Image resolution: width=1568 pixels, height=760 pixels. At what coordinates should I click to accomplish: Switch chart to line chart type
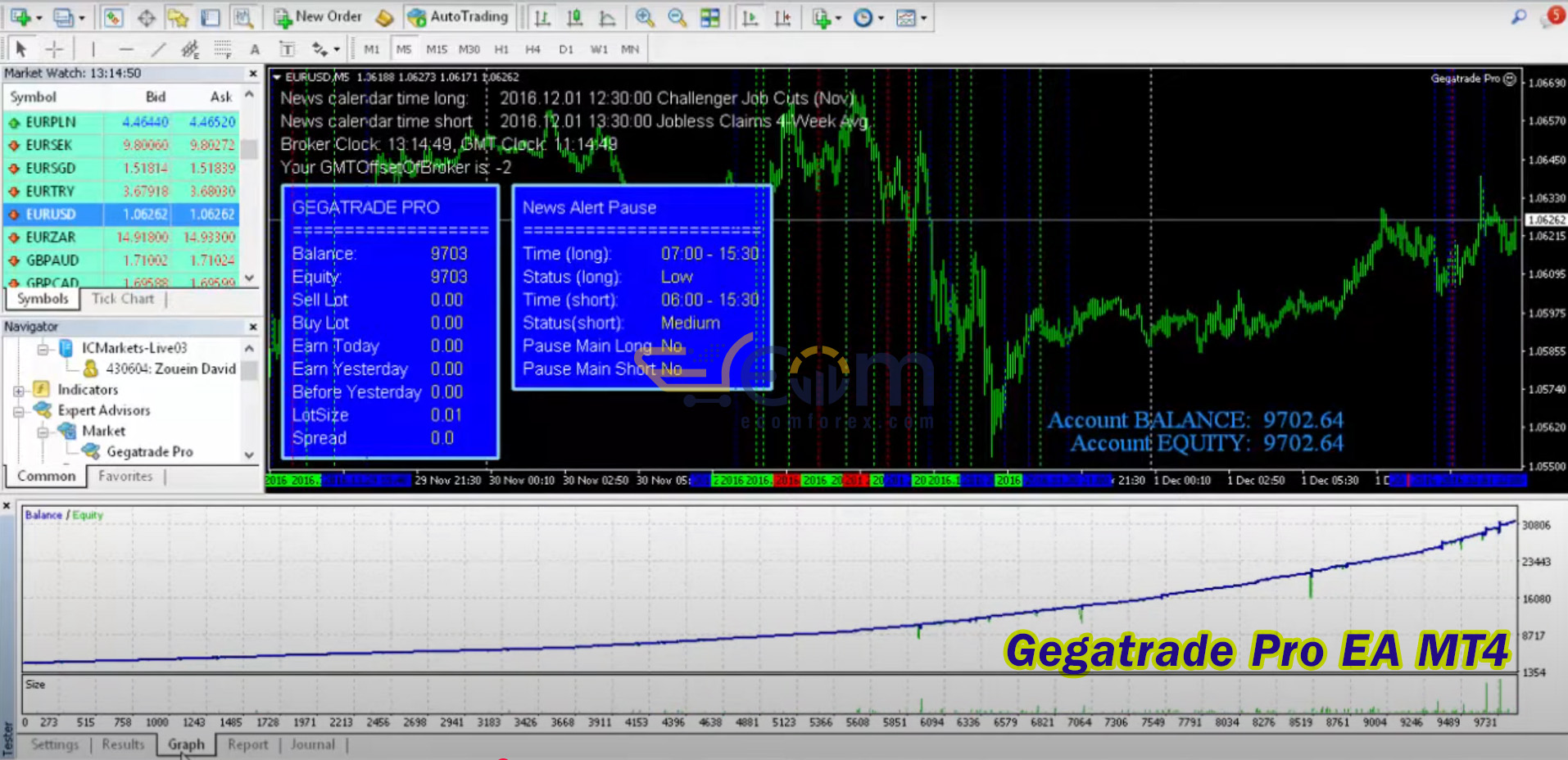pos(607,17)
